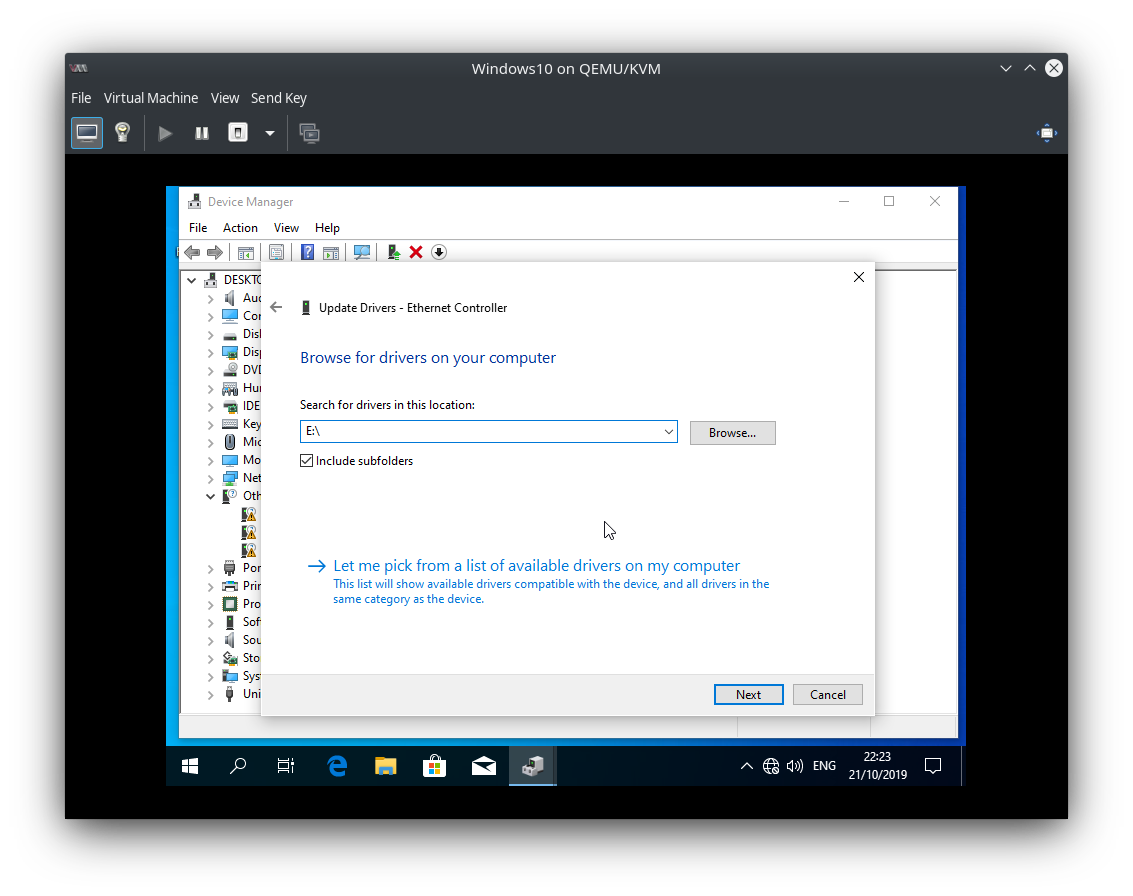This screenshot has width=1133, height=896.
Task: Shut down the virtual machine from toolbar
Action: coord(238,133)
